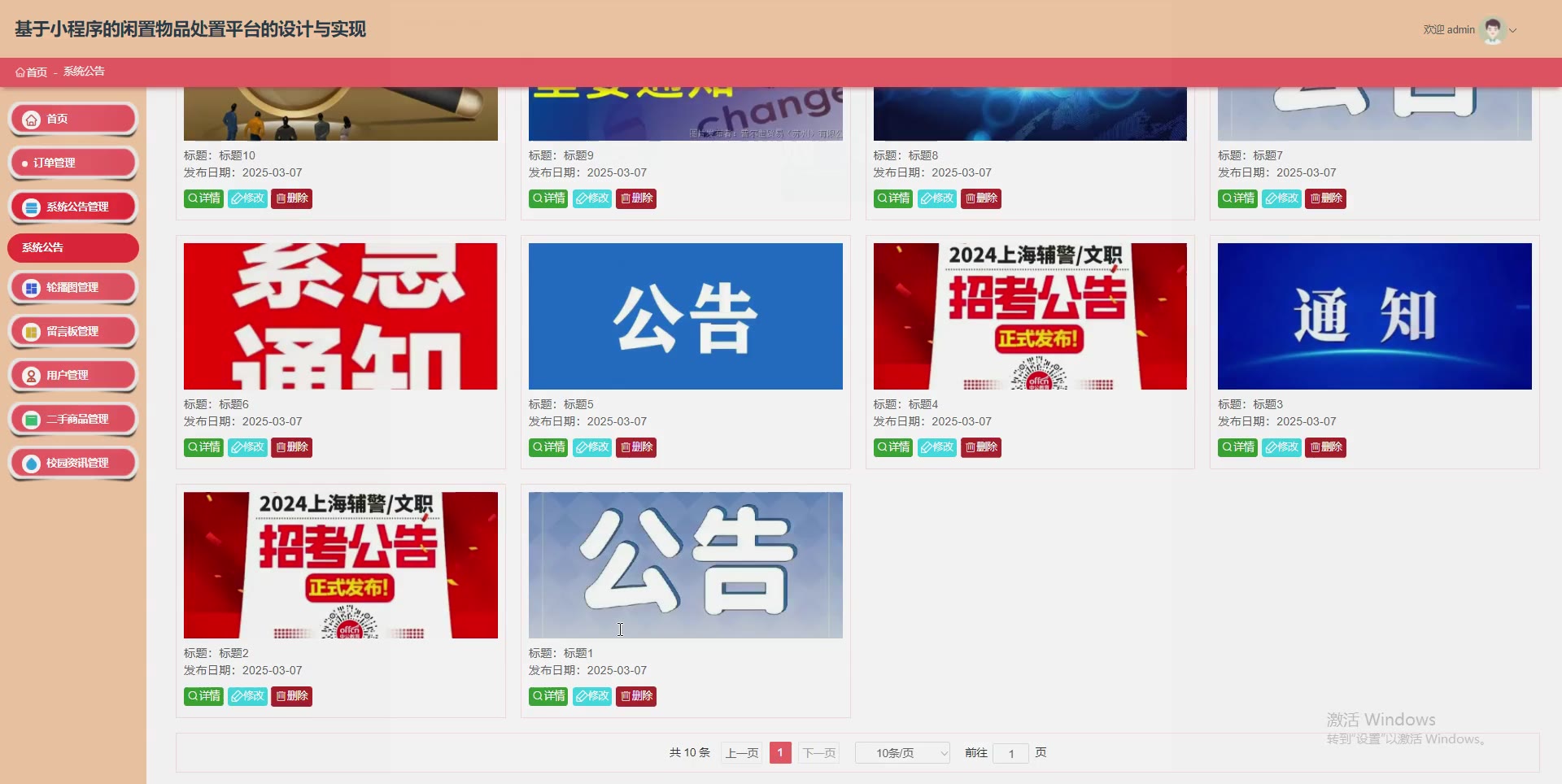Delete the 标题6 announcement

[x=291, y=447]
